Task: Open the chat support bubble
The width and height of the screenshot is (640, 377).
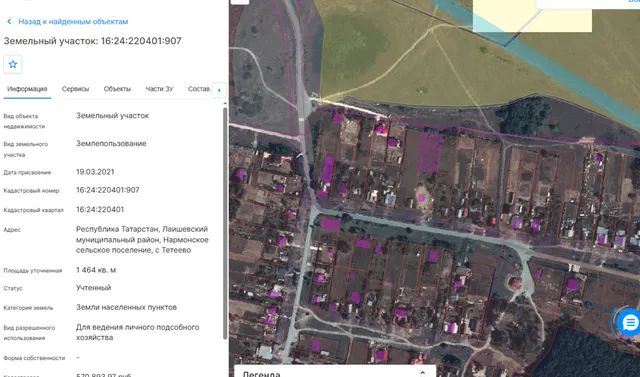Action: 630,323
